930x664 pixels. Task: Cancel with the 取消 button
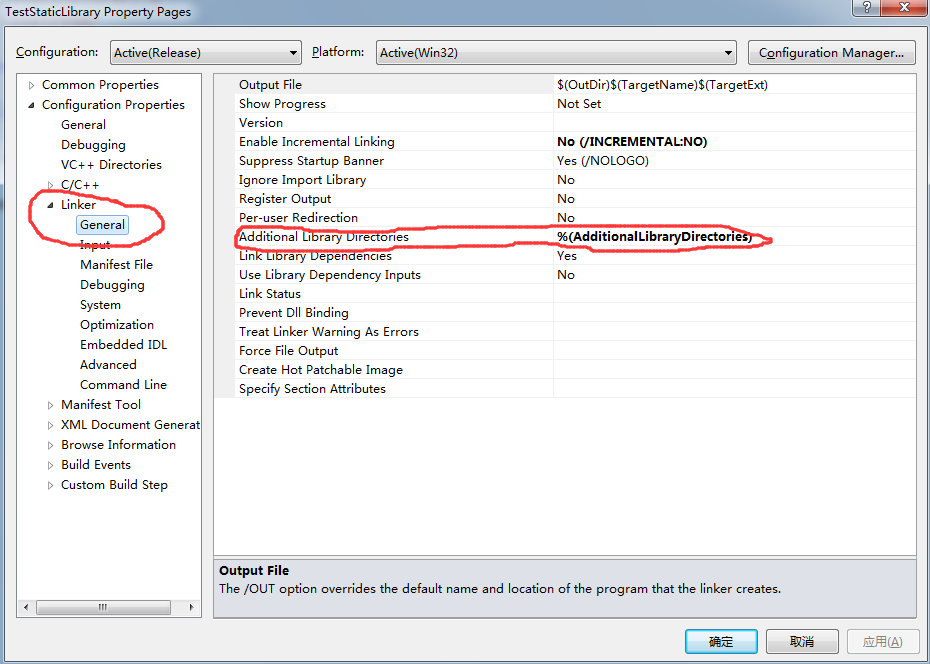802,641
